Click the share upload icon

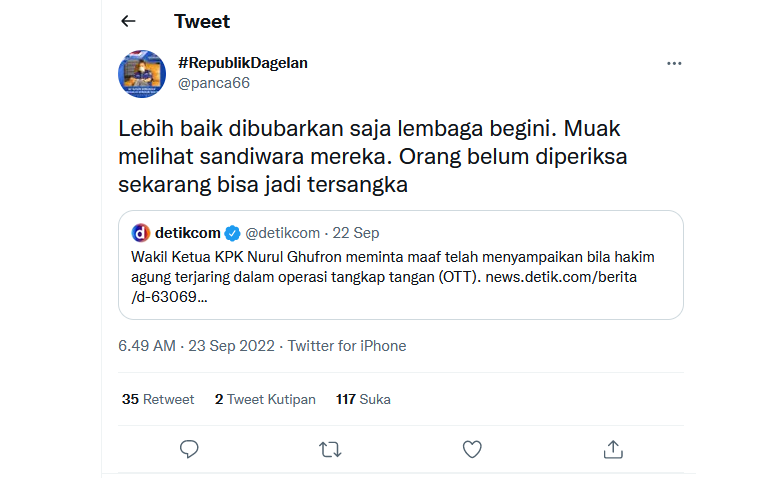614,449
